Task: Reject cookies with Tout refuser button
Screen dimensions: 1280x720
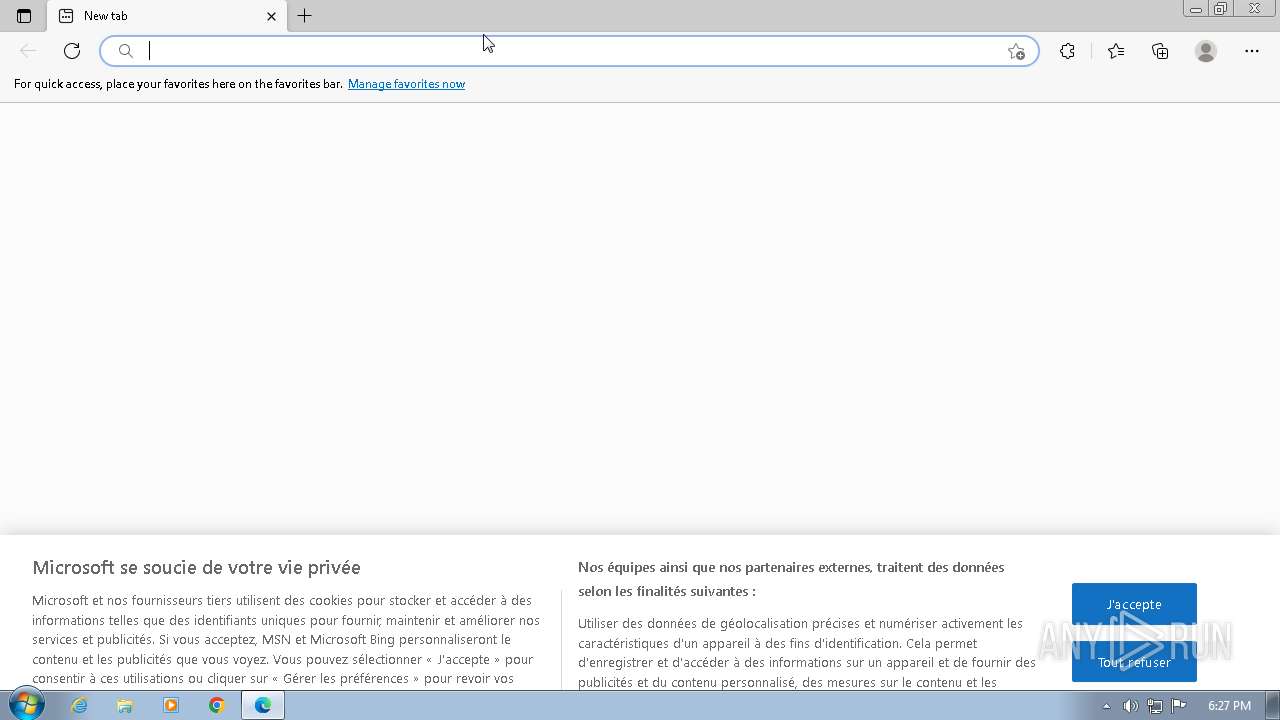Action: point(1134,662)
